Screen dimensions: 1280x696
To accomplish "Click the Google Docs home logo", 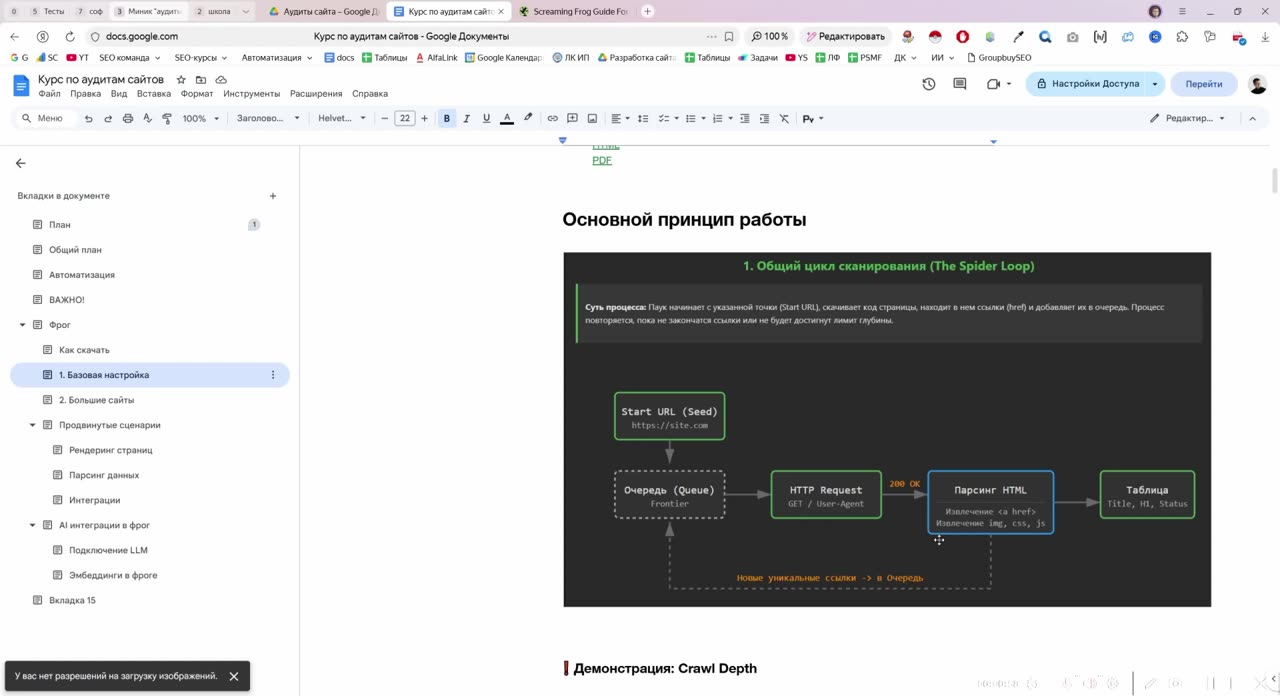I will 21,85.
